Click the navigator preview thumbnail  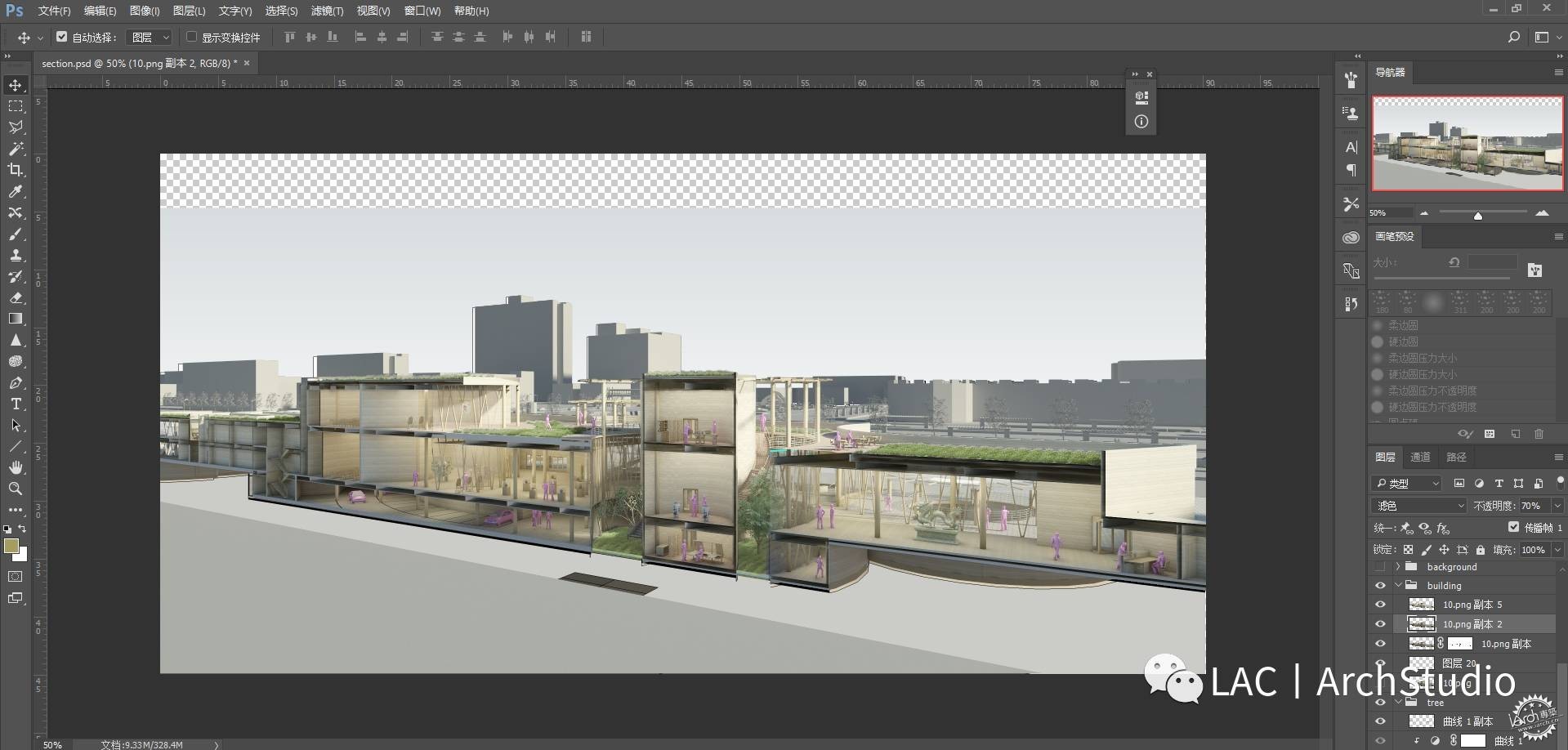(1467, 143)
